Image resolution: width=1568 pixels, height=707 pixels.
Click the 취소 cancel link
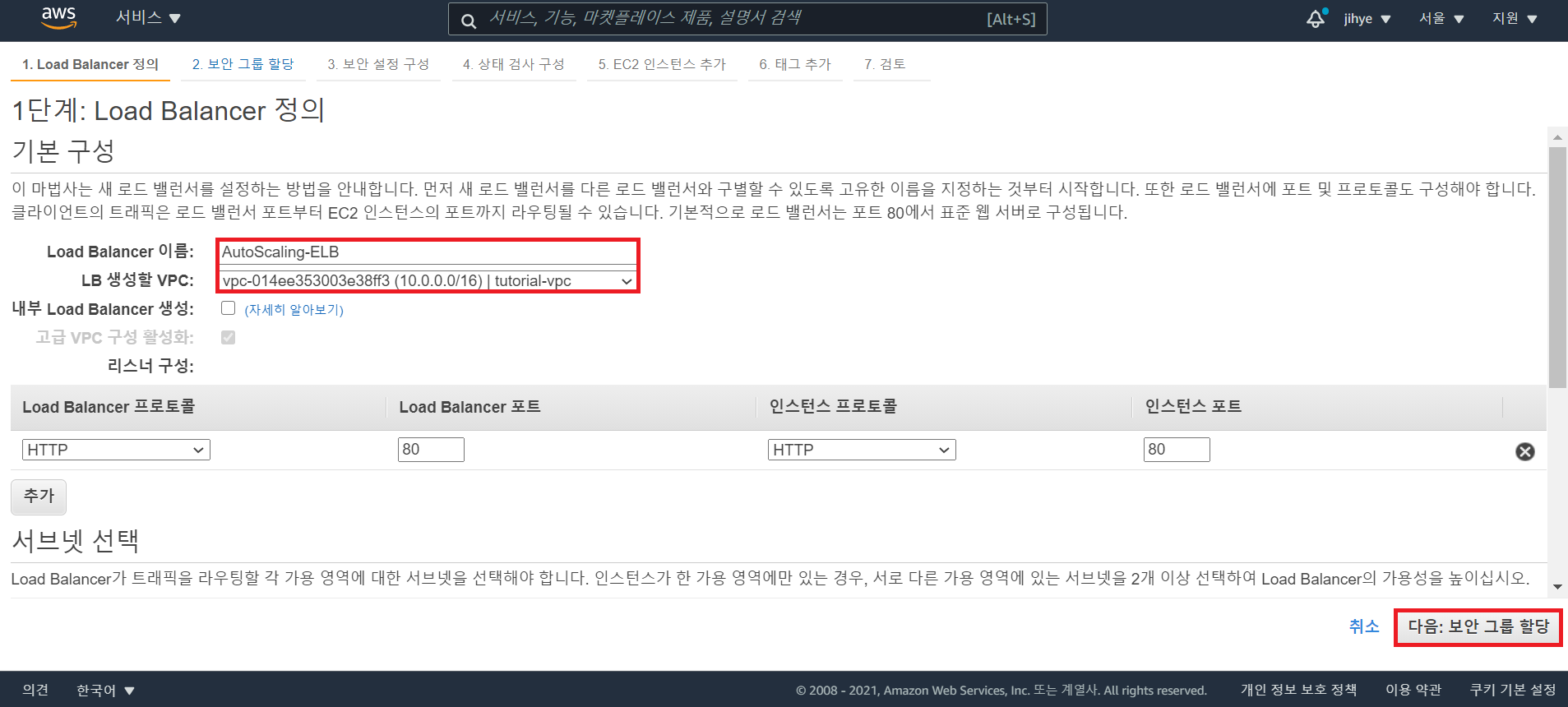coord(1364,626)
